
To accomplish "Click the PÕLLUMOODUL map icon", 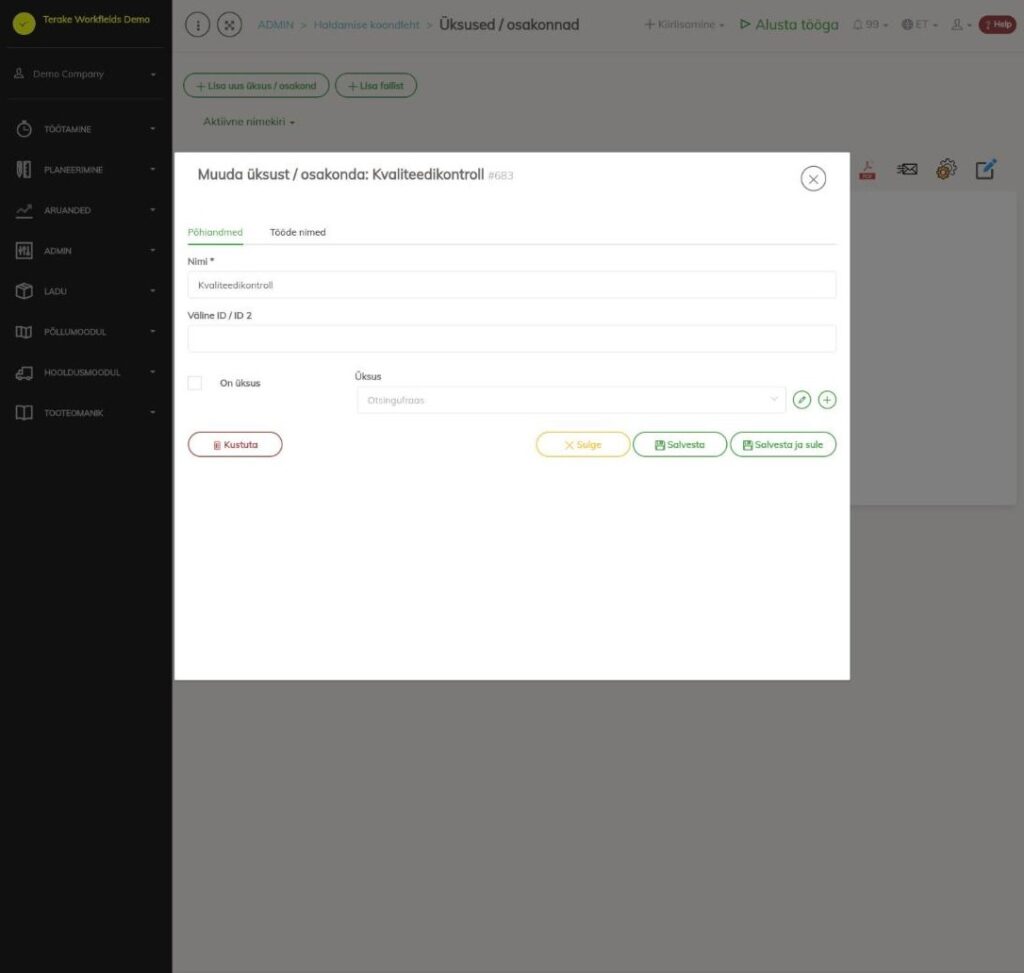I will click(x=24, y=332).
